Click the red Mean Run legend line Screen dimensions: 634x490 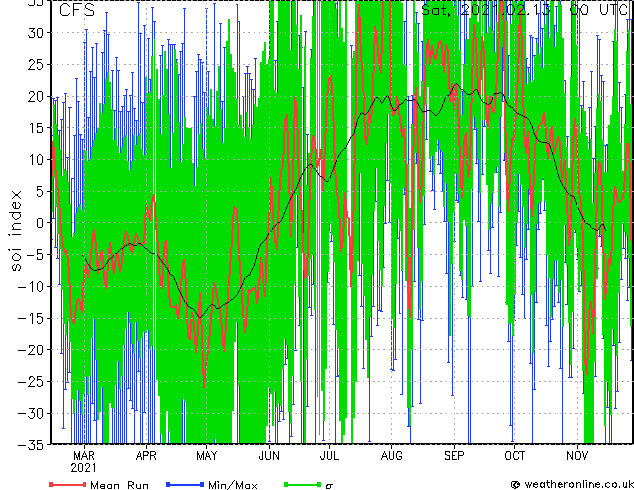coord(67,485)
